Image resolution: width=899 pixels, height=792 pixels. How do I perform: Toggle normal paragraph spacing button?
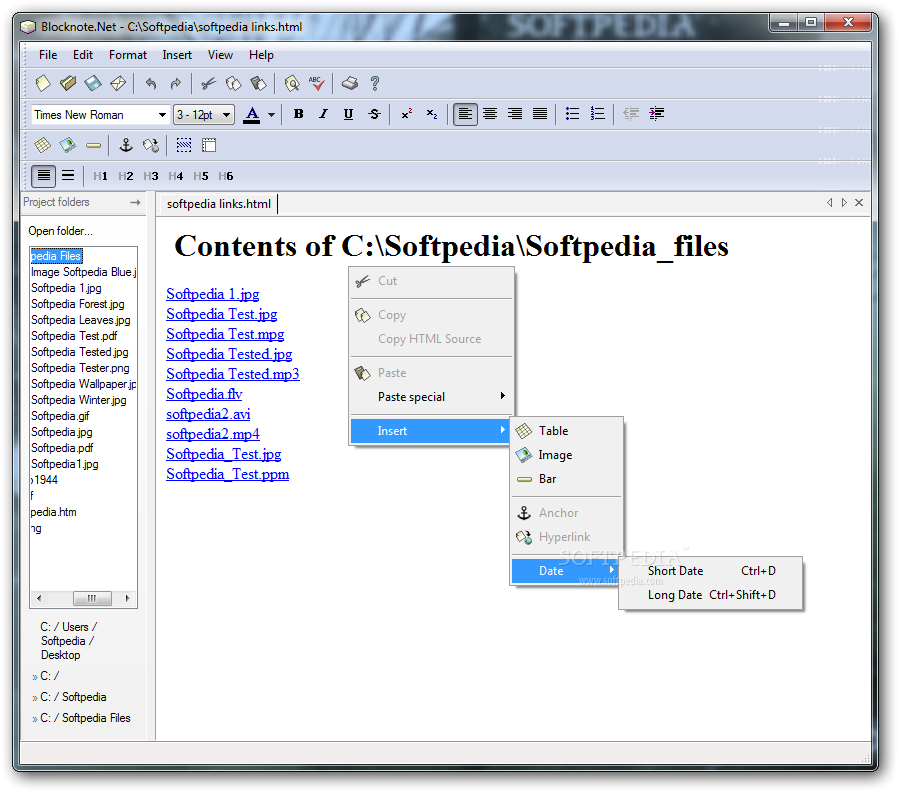coord(44,175)
